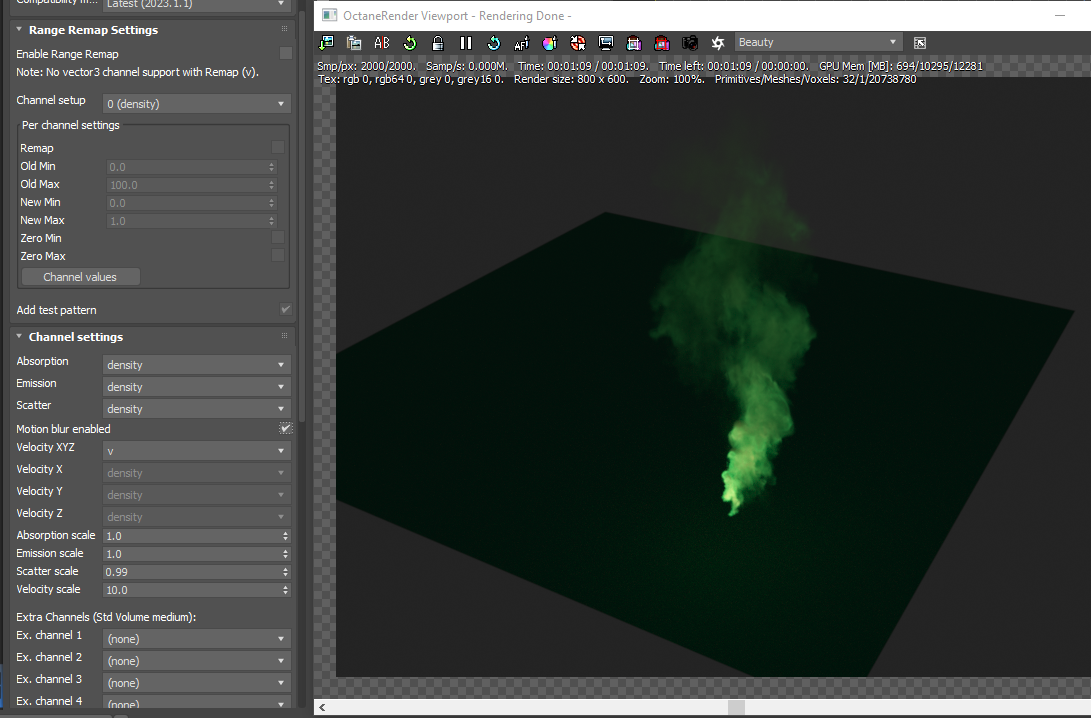
Task: Toggle the Zero Max checkbox
Action: [278, 256]
